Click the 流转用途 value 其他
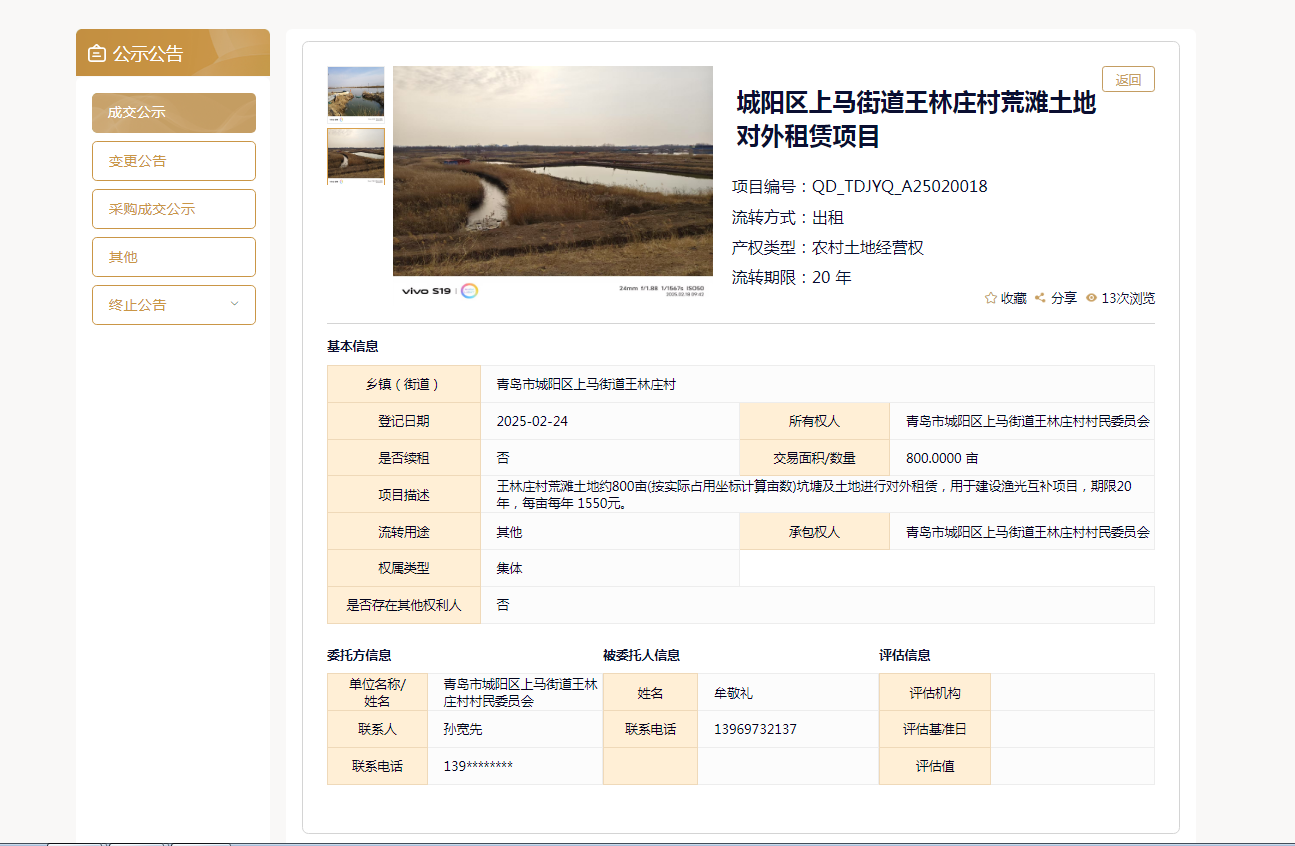Screen dimensions: 1295x846 point(509,532)
